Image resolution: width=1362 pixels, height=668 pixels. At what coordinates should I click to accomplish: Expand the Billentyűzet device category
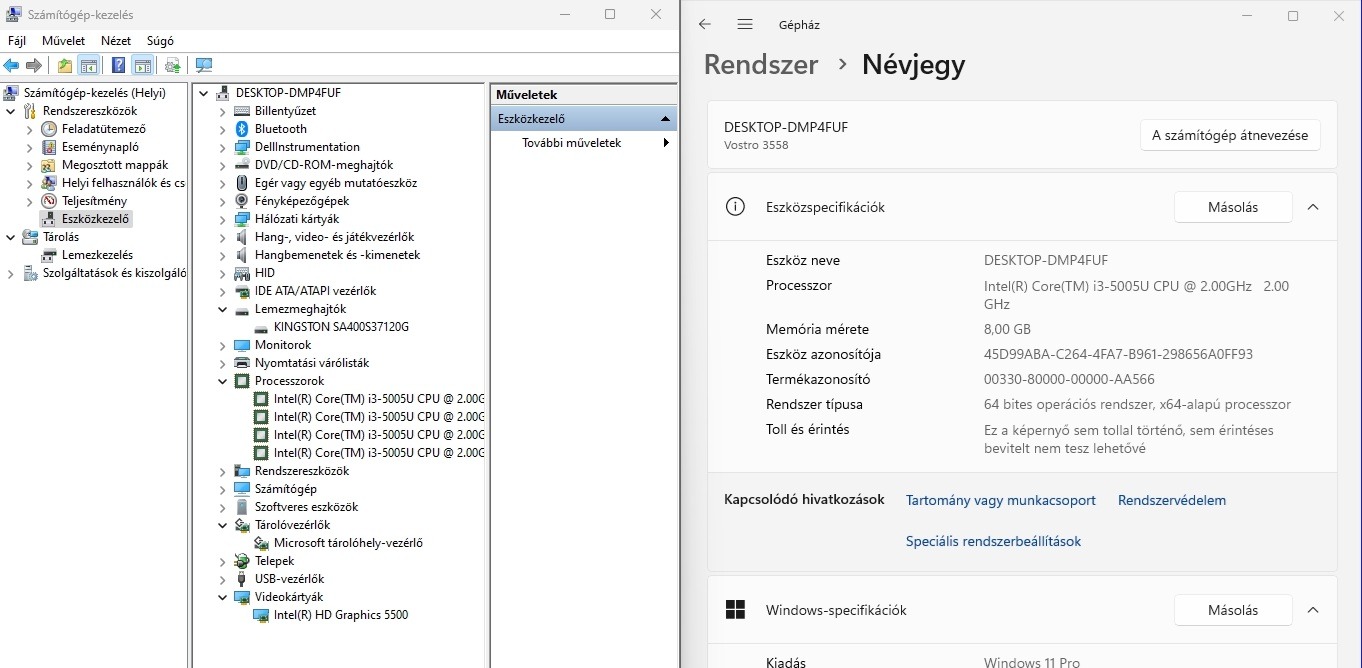pyautogui.click(x=223, y=111)
